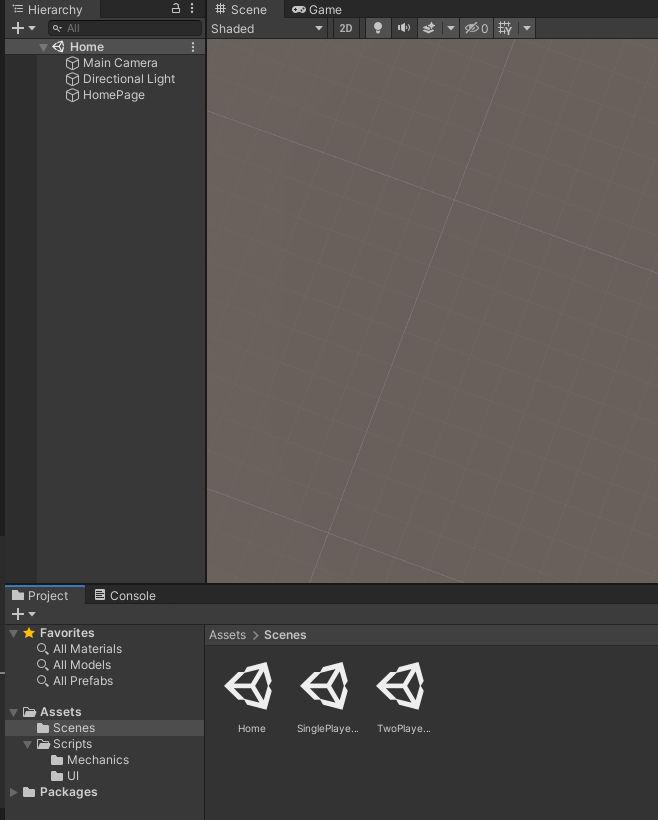The height and width of the screenshot is (820, 658).
Task: Open the Console tab
Action: (x=125, y=595)
